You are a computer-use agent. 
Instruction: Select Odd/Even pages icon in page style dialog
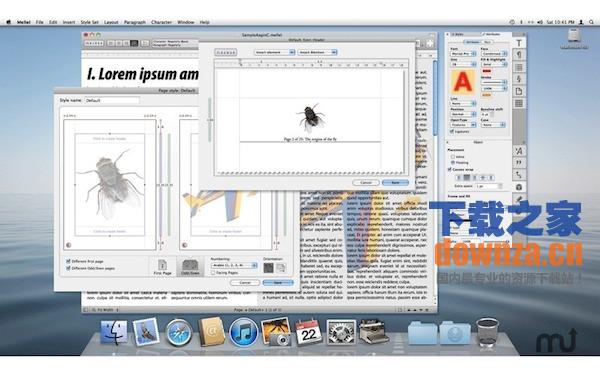(190, 267)
